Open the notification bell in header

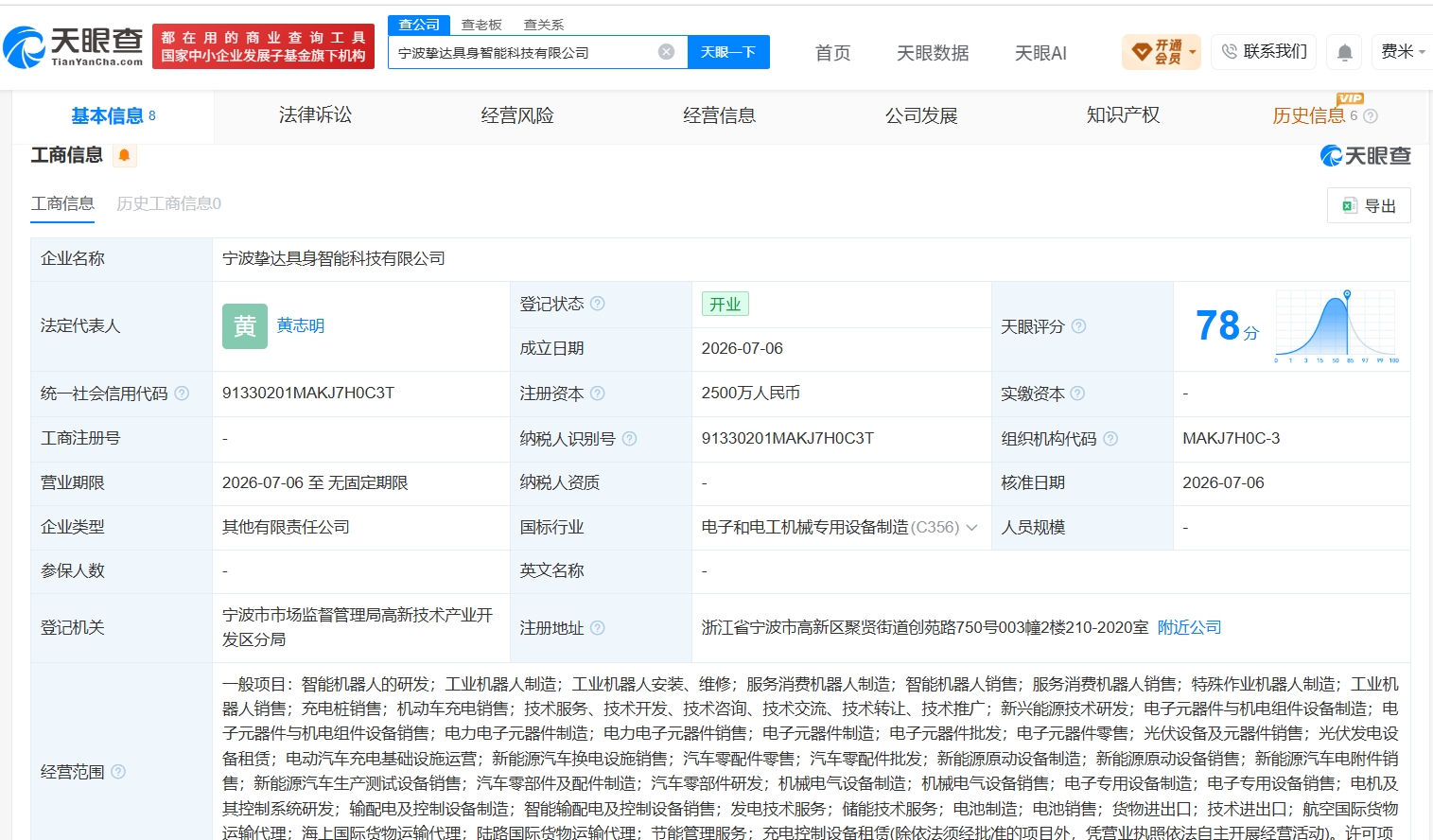pos(1344,52)
